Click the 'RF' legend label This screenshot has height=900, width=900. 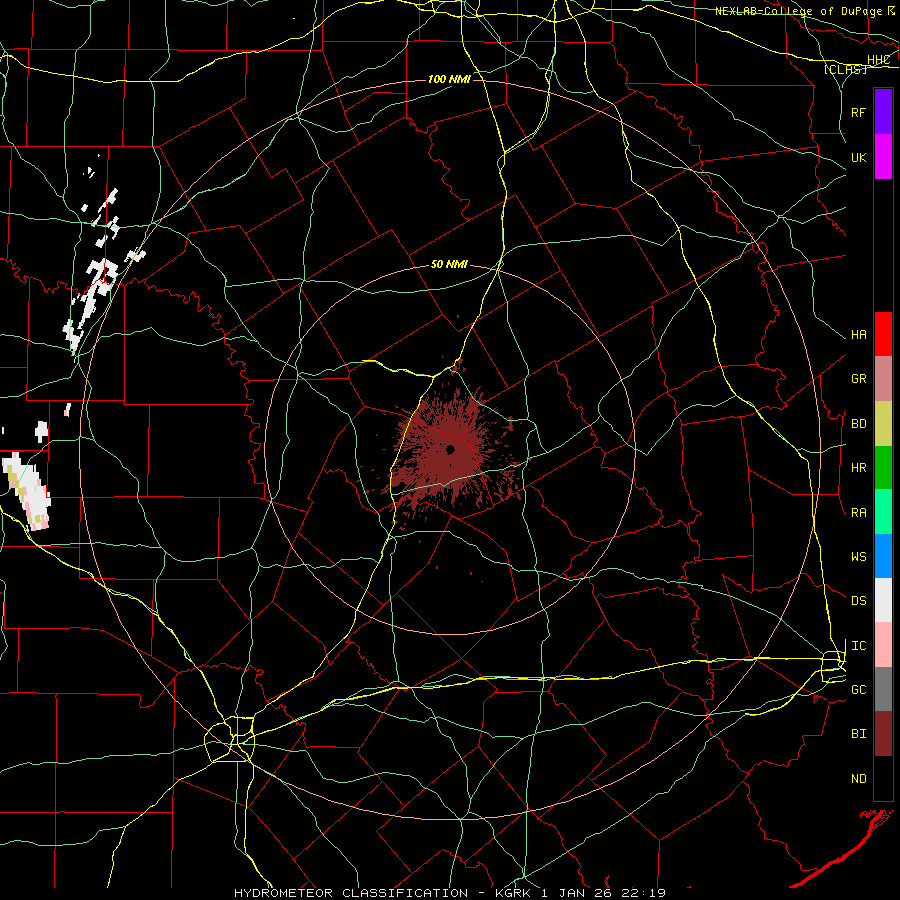[x=858, y=112]
